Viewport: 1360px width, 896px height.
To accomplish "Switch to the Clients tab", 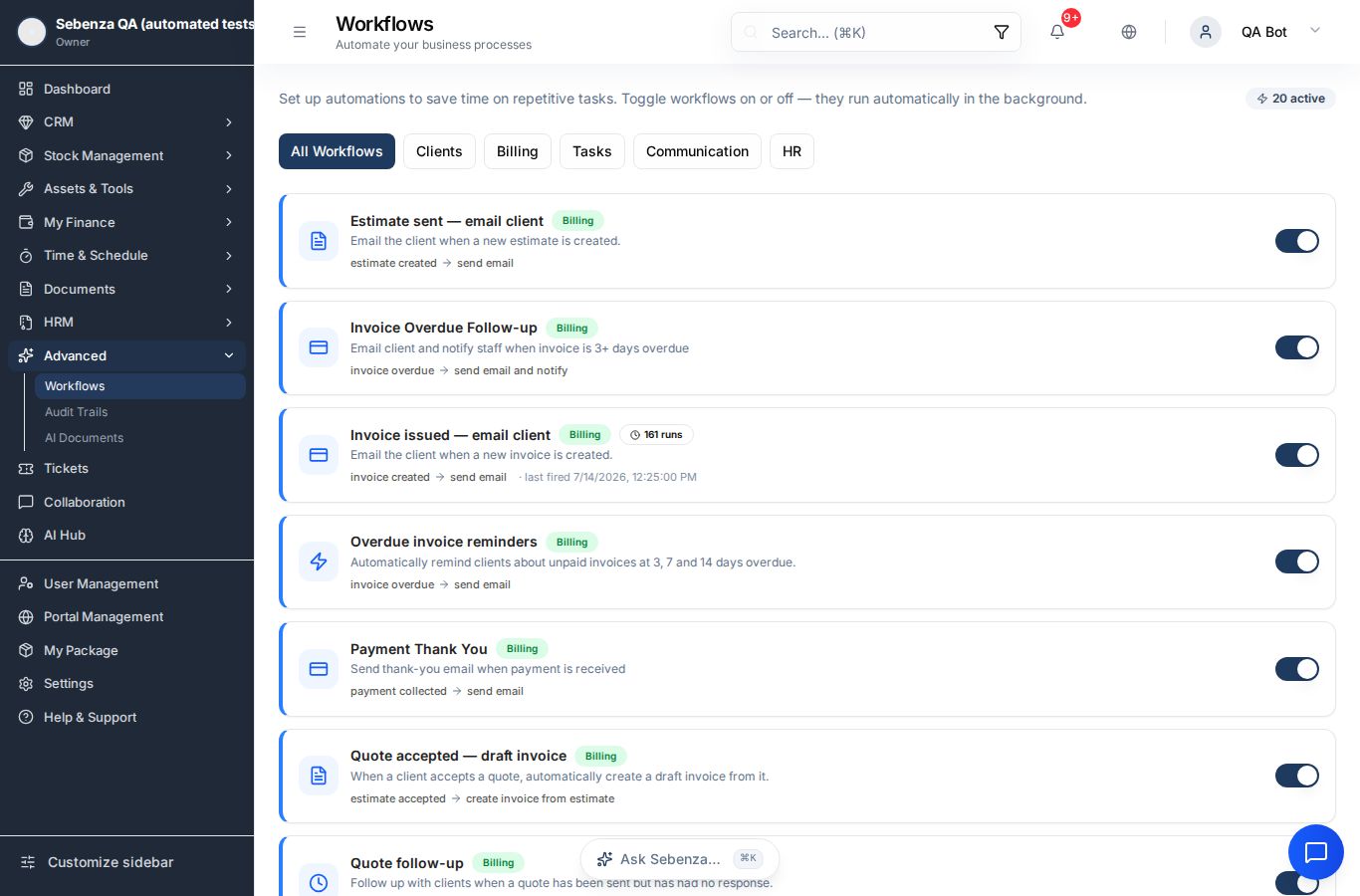I will [439, 151].
